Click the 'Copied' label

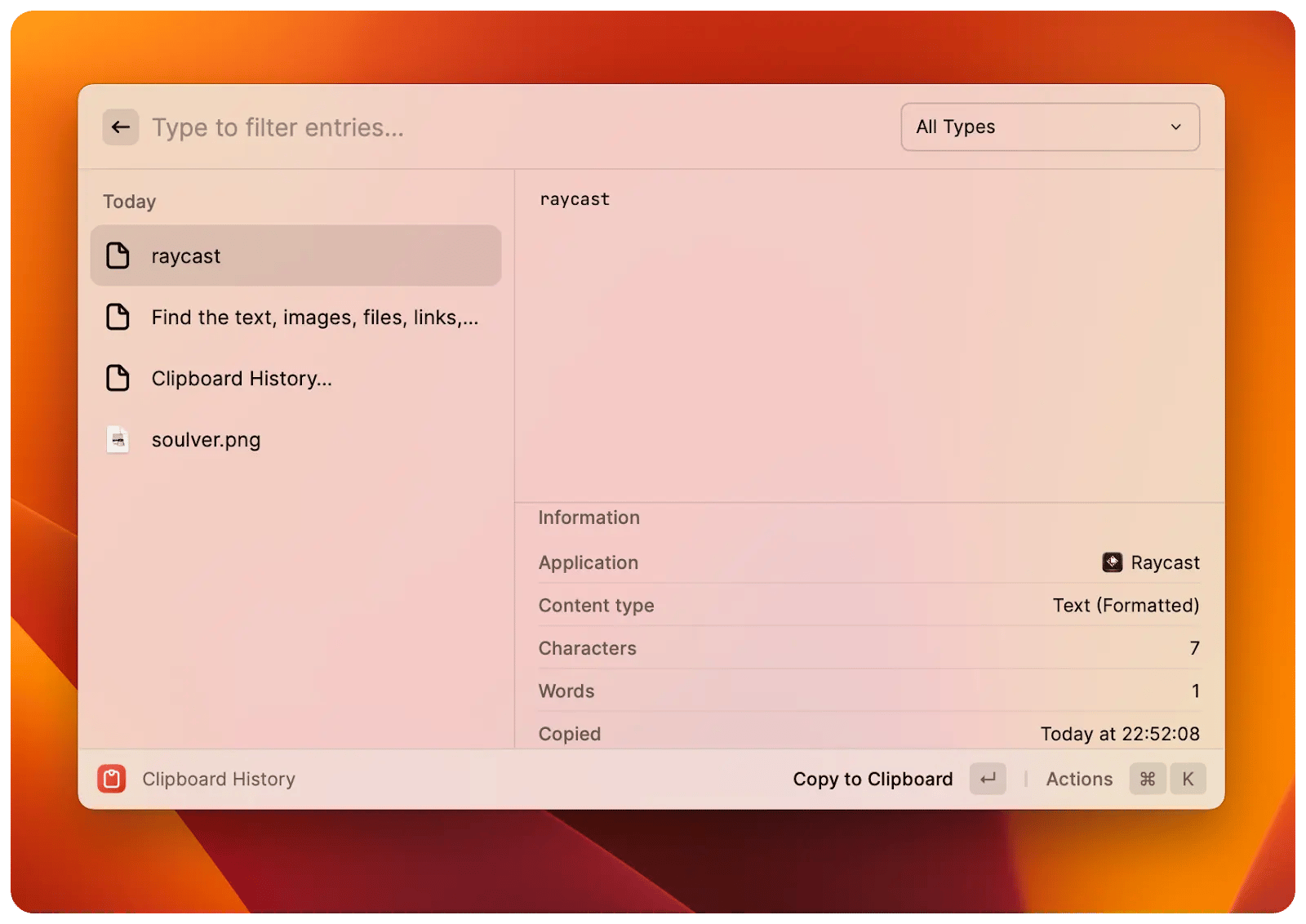pyautogui.click(x=569, y=734)
